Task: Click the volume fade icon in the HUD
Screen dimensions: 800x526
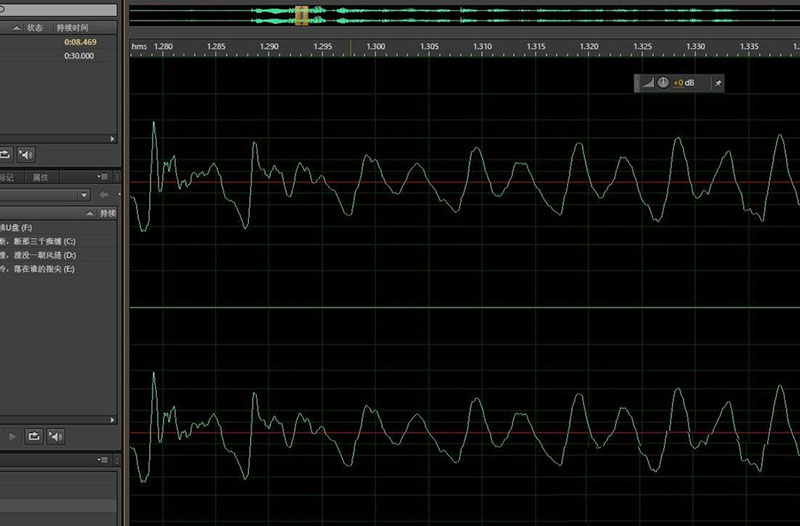Action: tap(646, 82)
